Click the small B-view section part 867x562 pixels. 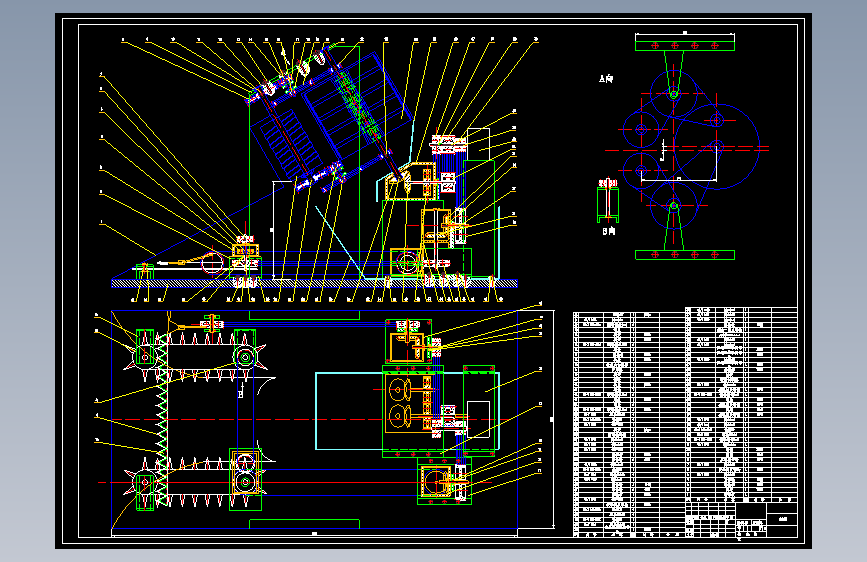(x=608, y=201)
